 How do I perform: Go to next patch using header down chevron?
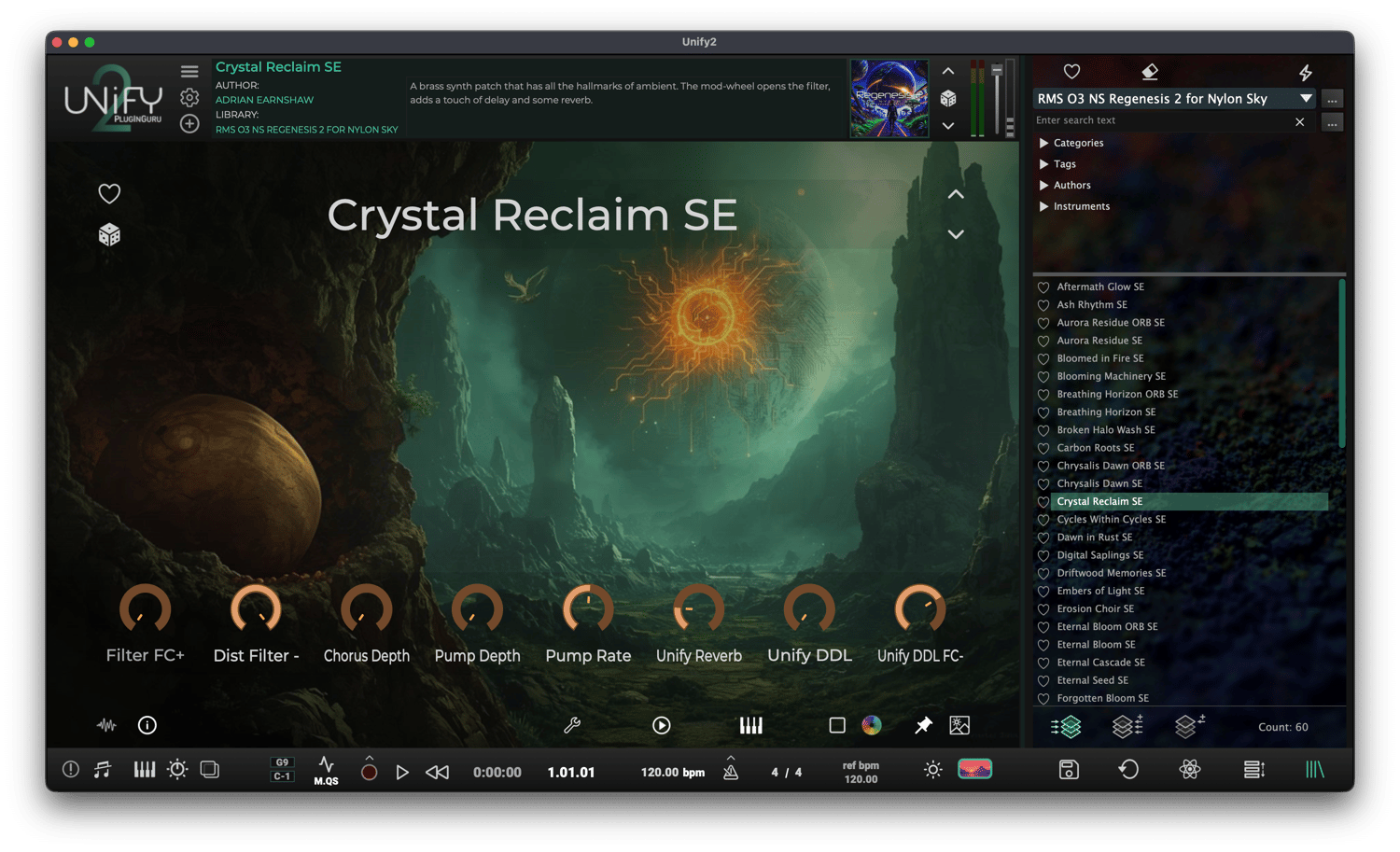[x=948, y=126]
